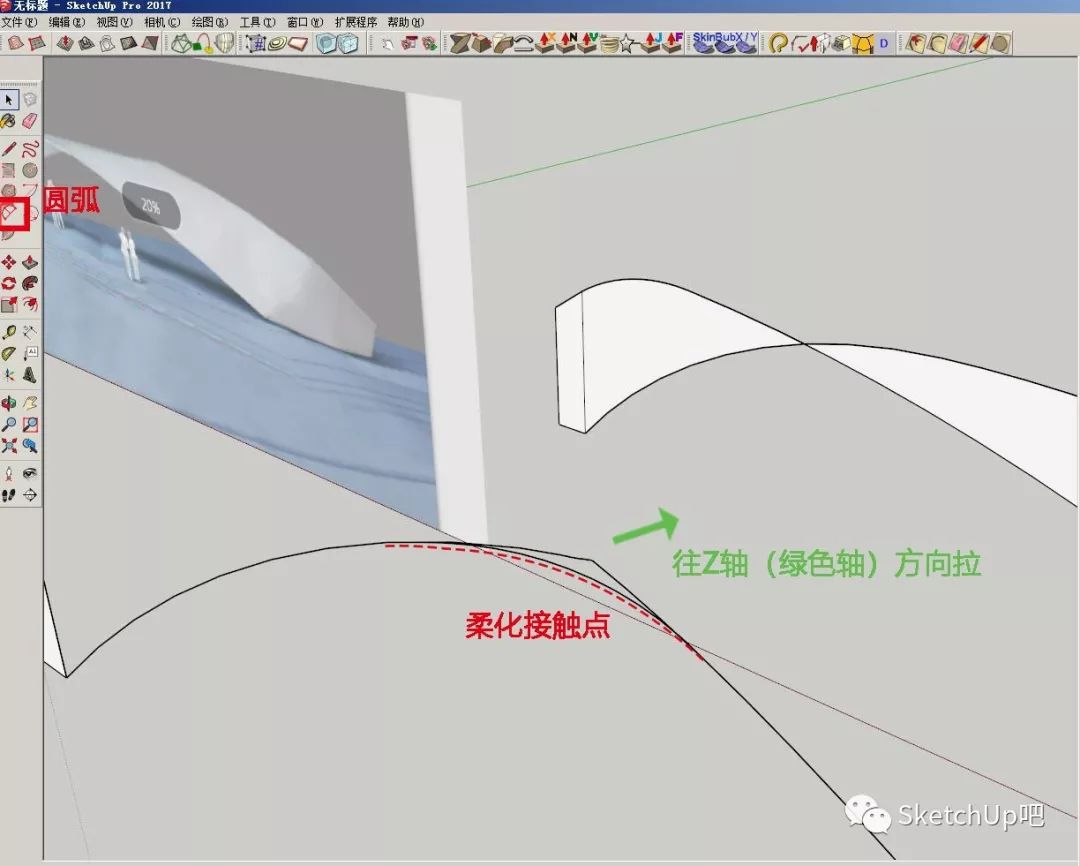The width and height of the screenshot is (1080, 866).
Task: Select the Axes tool
Action: tap(9, 375)
